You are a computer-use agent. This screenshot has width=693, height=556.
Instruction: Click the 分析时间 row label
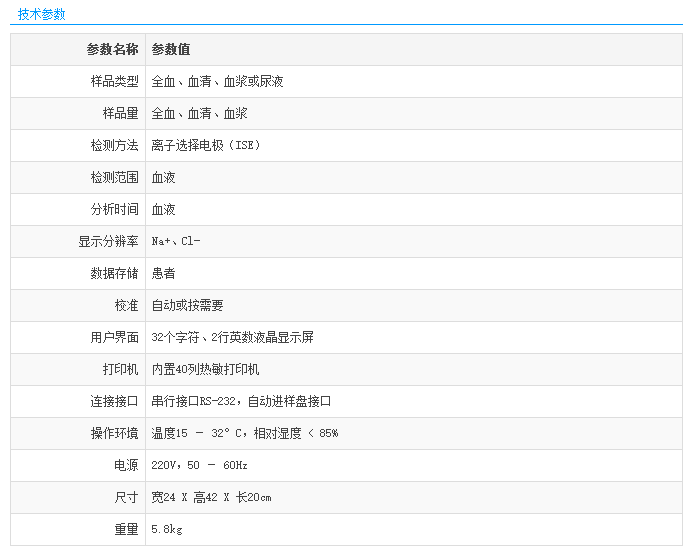(x=114, y=209)
